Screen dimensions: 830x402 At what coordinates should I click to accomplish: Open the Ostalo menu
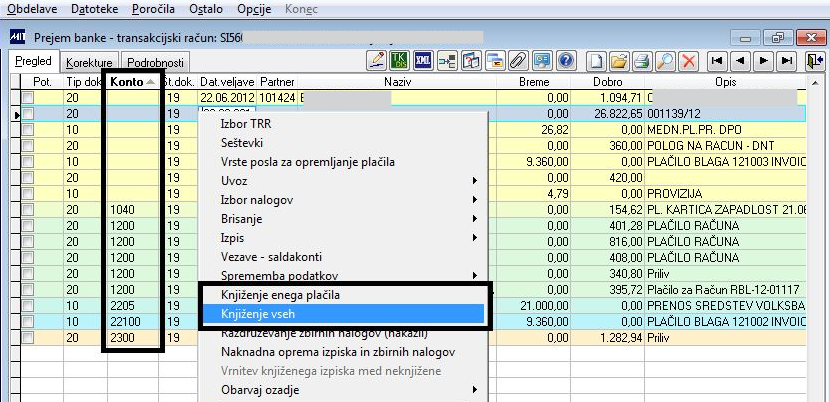click(x=206, y=9)
